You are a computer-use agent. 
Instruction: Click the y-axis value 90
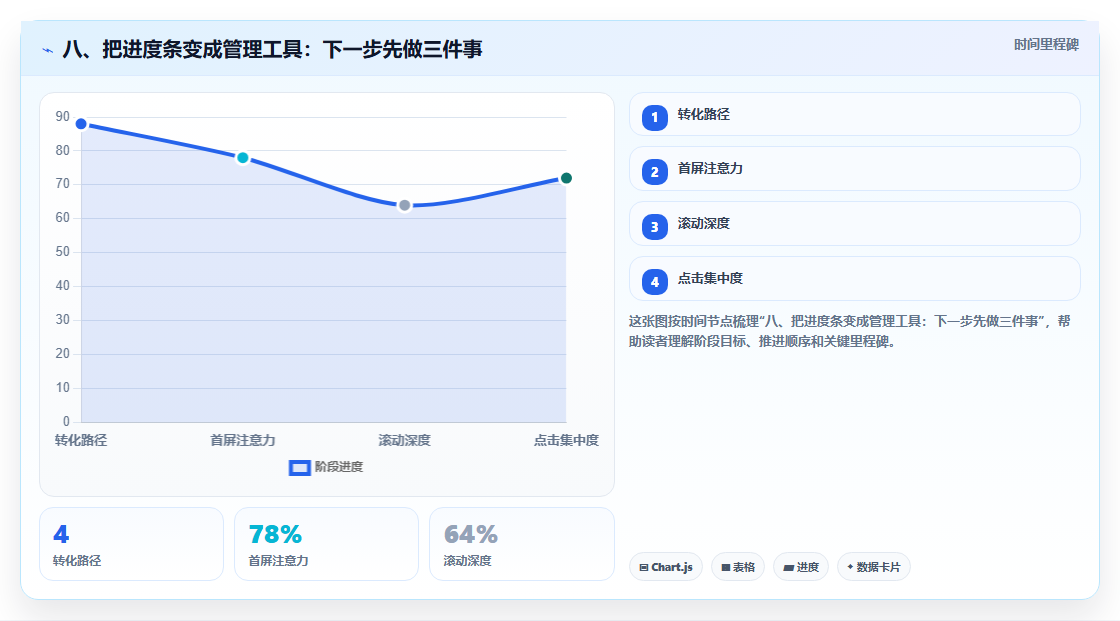point(63,116)
